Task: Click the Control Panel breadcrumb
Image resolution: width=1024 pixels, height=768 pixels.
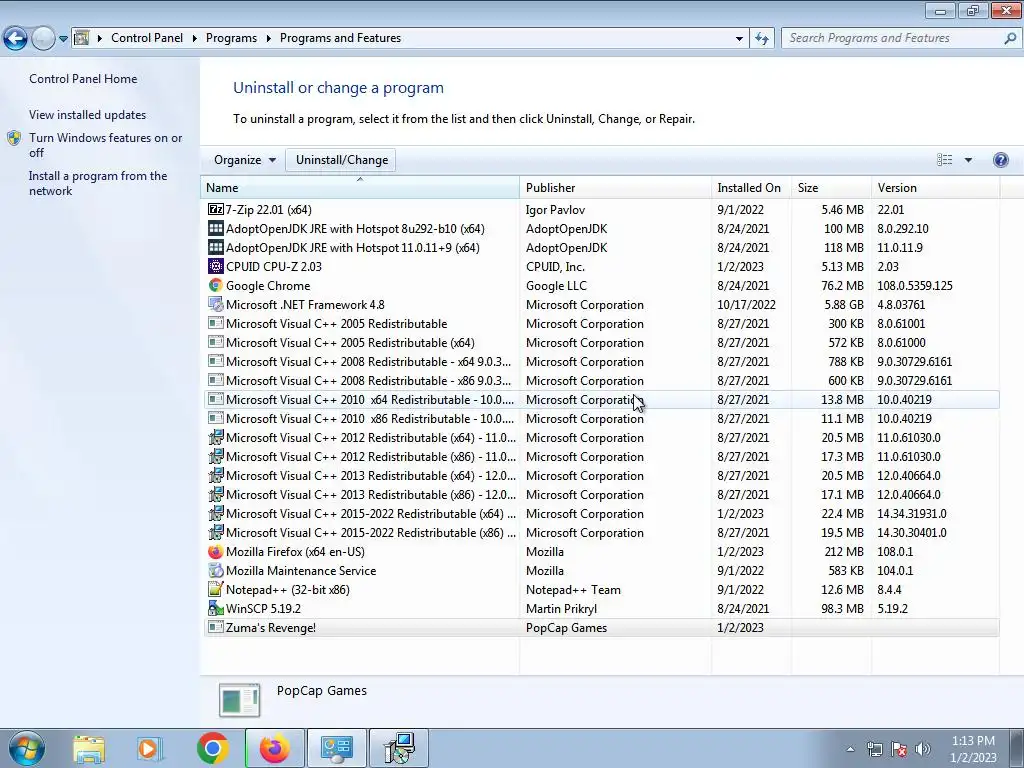Action: click(147, 38)
